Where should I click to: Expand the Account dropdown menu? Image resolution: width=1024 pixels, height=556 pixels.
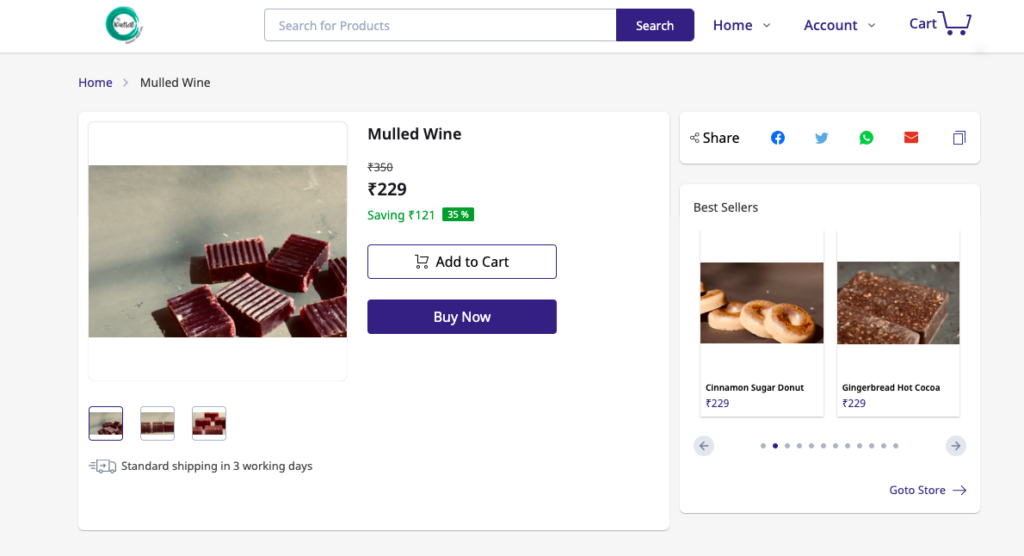[839, 25]
